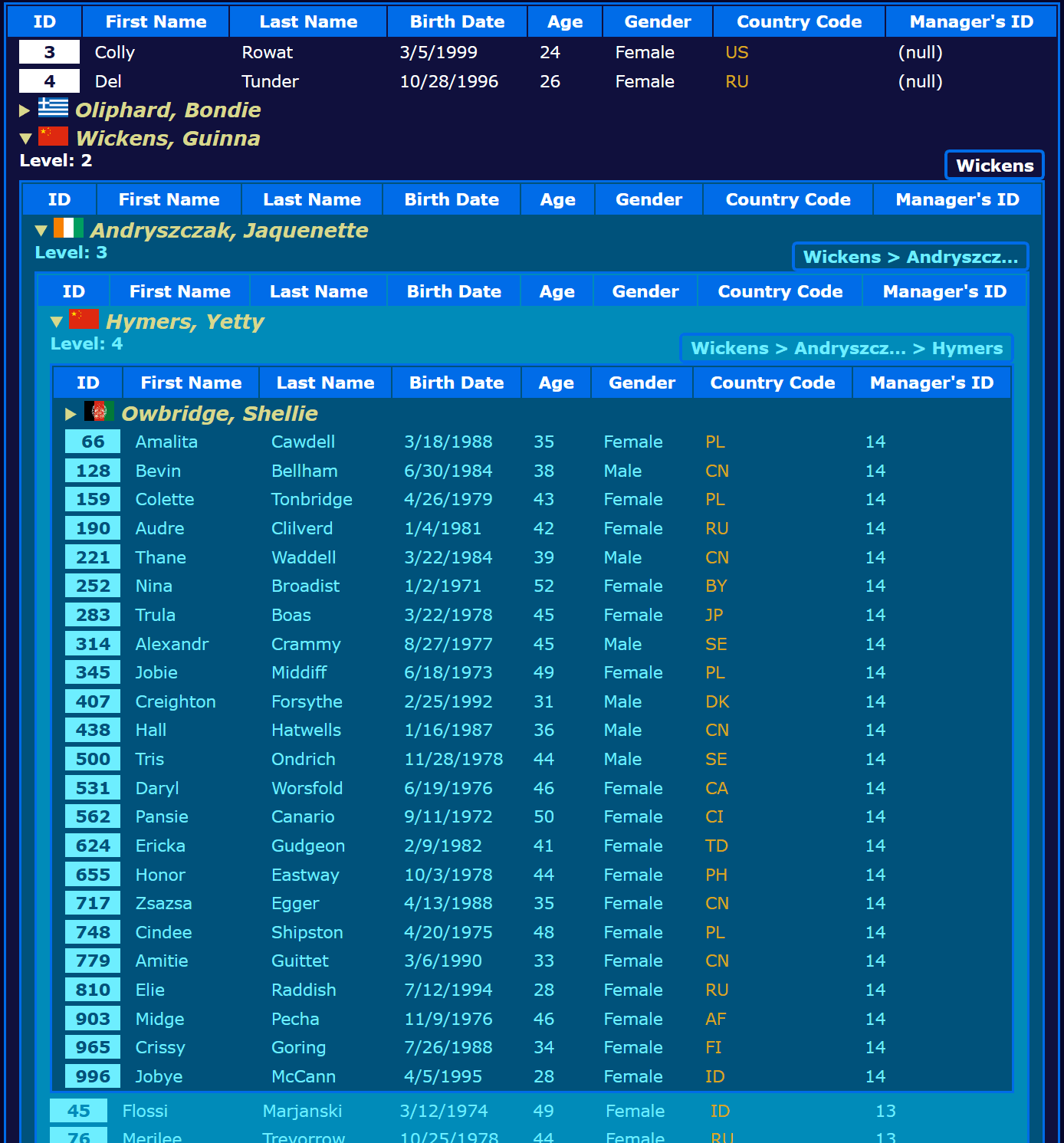1064x1143 pixels.
Task: Click level 3 grid Last Name header
Action: pyautogui.click(x=318, y=291)
